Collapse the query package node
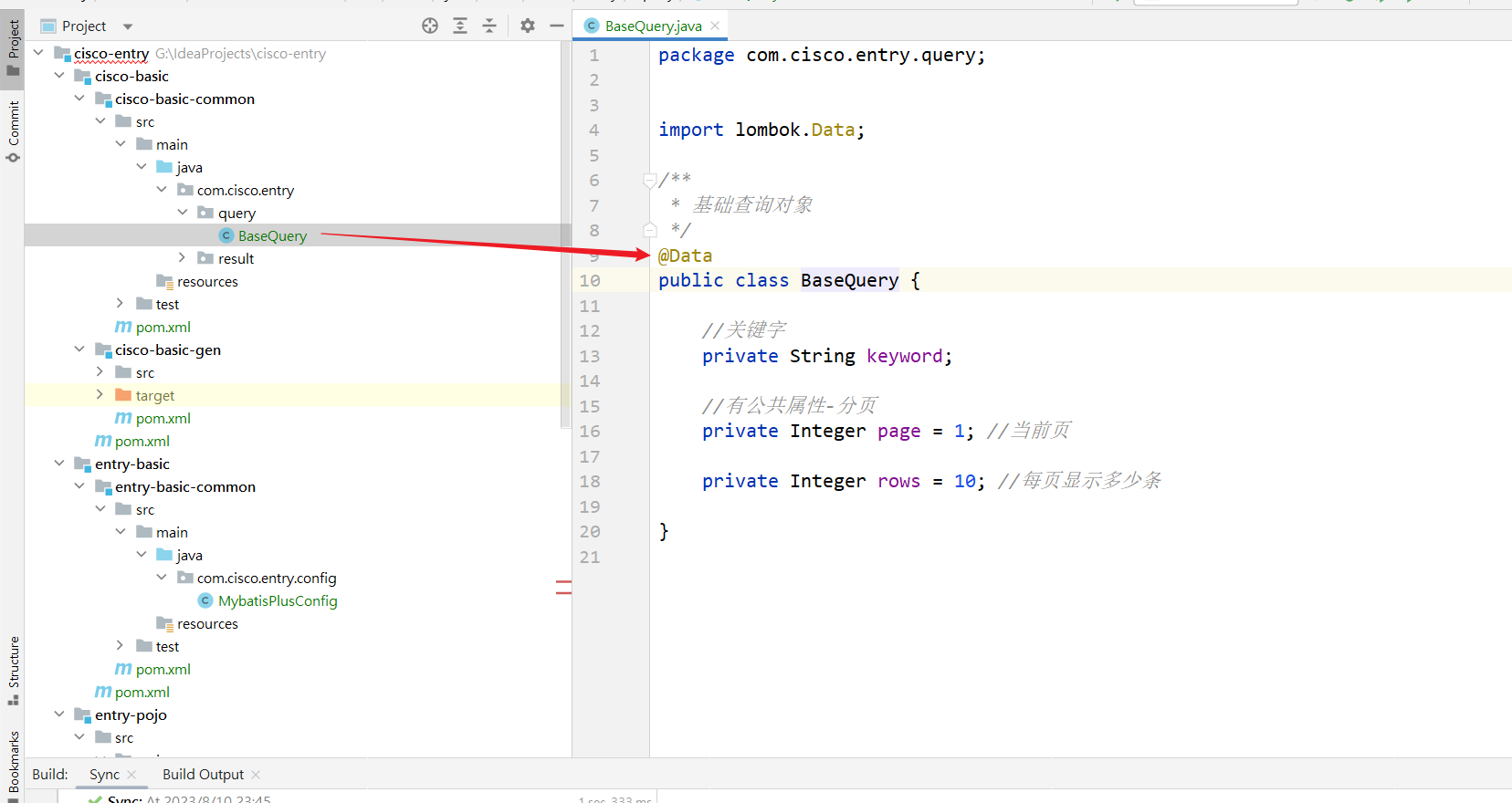This screenshot has width=1512, height=803. pyautogui.click(x=183, y=213)
